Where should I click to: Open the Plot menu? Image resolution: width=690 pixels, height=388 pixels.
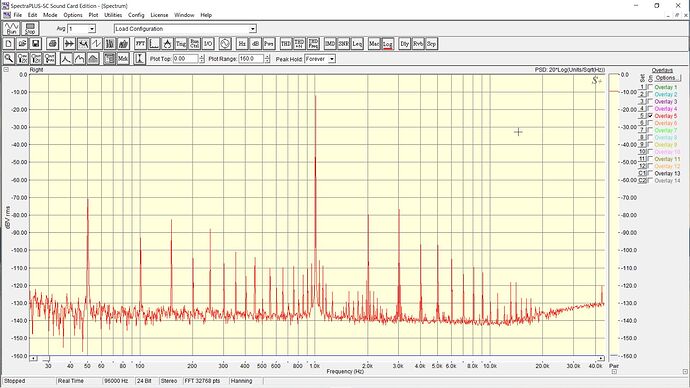point(93,15)
